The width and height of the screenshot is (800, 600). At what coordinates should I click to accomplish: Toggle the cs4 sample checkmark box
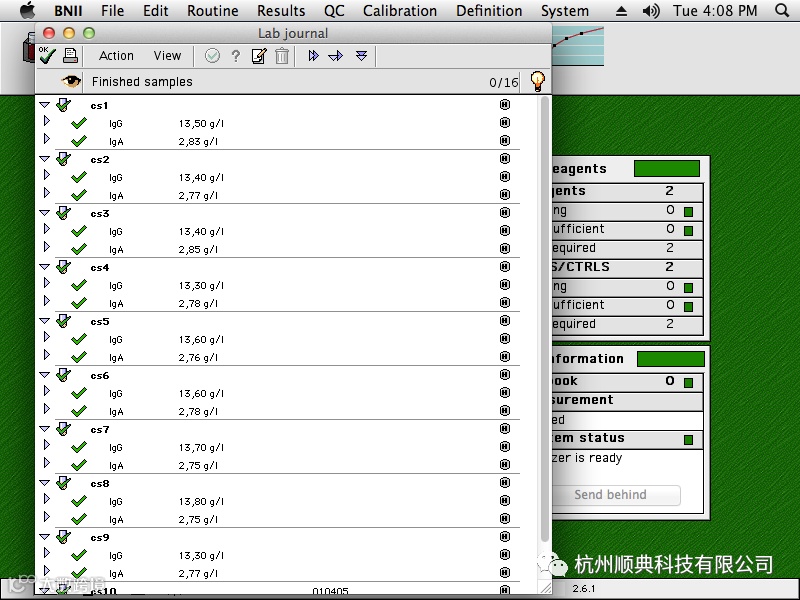(63, 267)
